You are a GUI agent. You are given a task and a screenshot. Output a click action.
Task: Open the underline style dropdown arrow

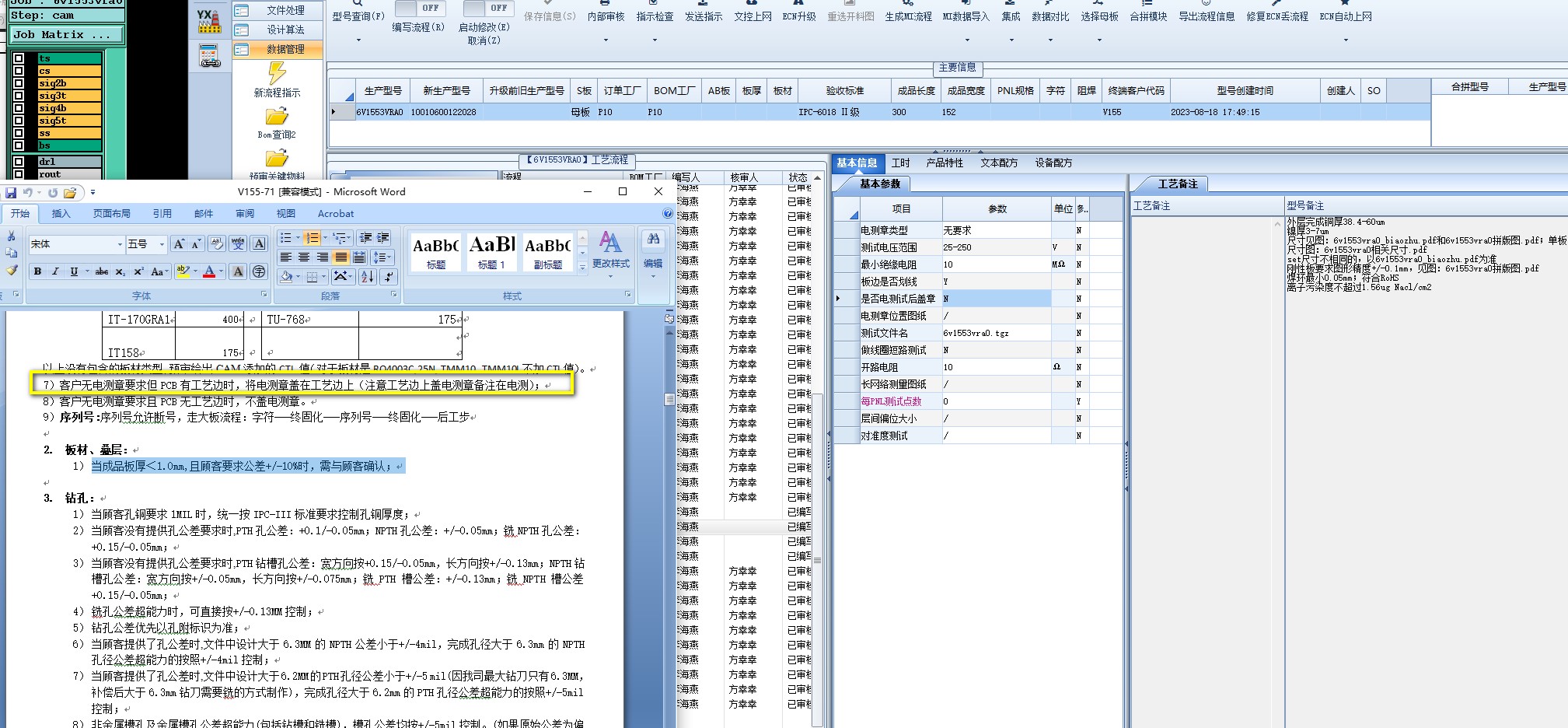coord(86,271)
